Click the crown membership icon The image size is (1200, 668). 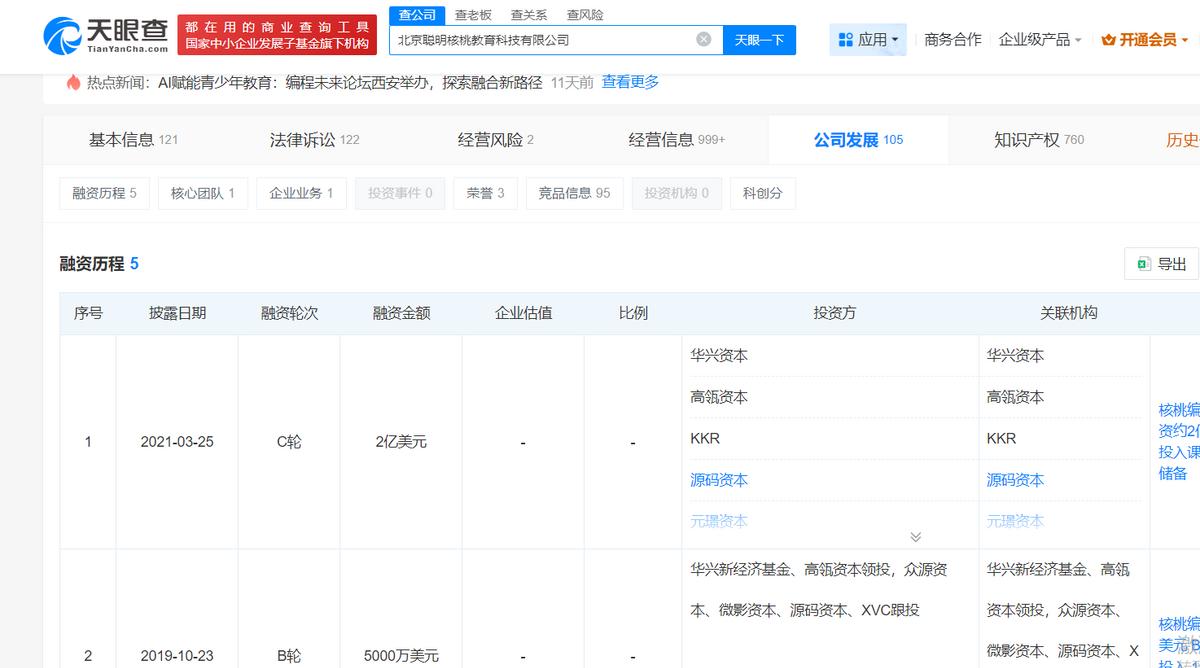pyautogui.click(x=1108, y=40)
